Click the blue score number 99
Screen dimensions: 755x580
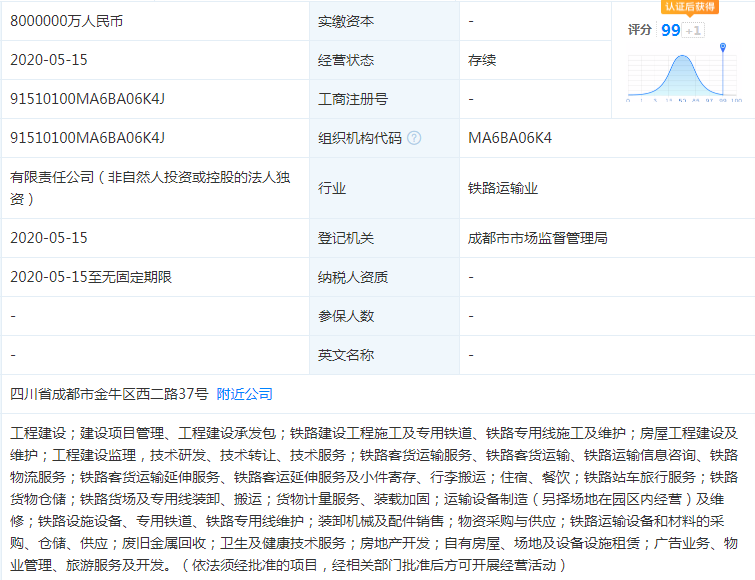[x=670, y=30]
